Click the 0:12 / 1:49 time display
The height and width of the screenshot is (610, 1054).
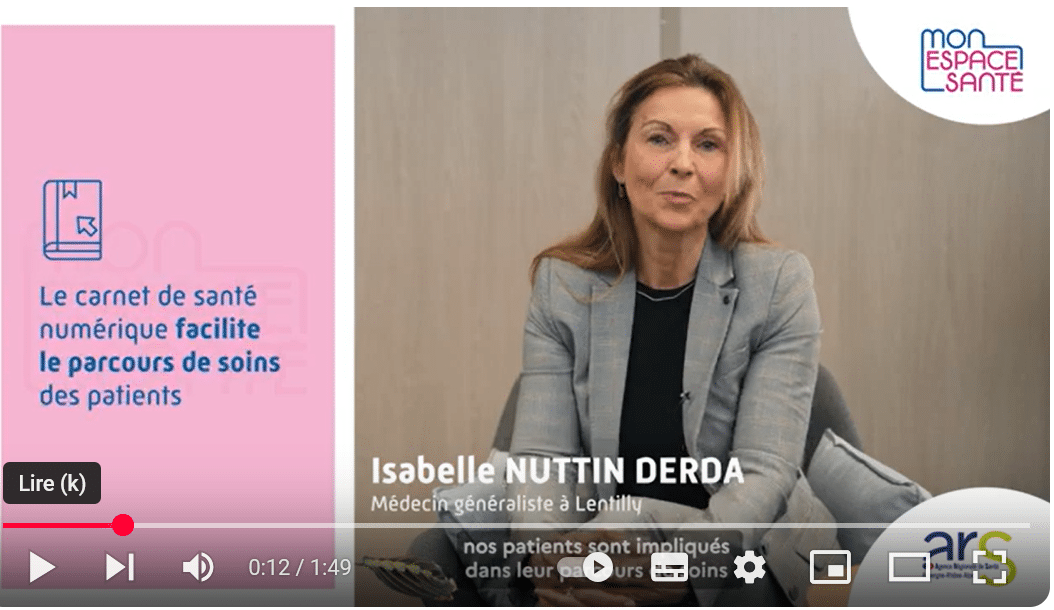300,568
